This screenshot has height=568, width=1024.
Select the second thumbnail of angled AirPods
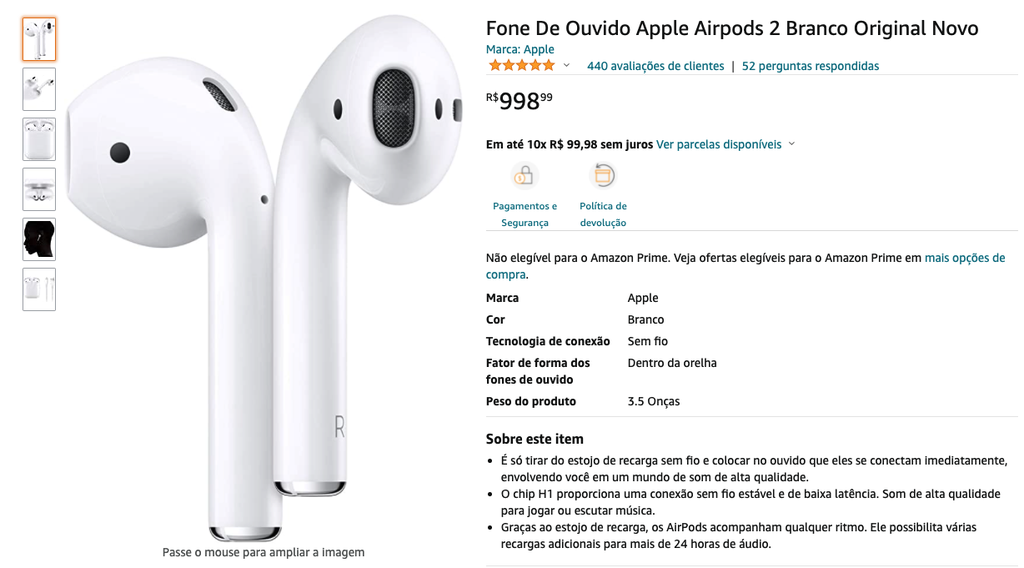(39, 89)
